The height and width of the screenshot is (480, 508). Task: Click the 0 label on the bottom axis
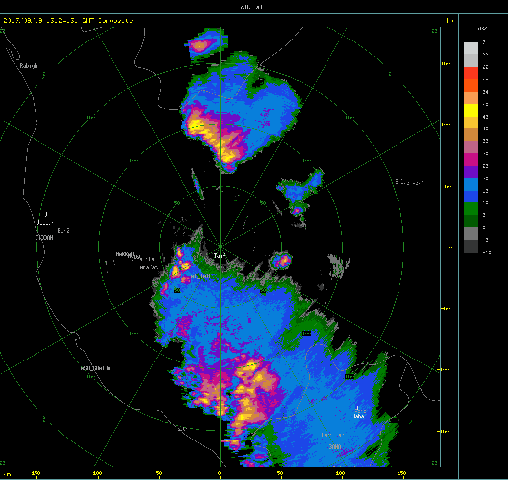(220, 473)
